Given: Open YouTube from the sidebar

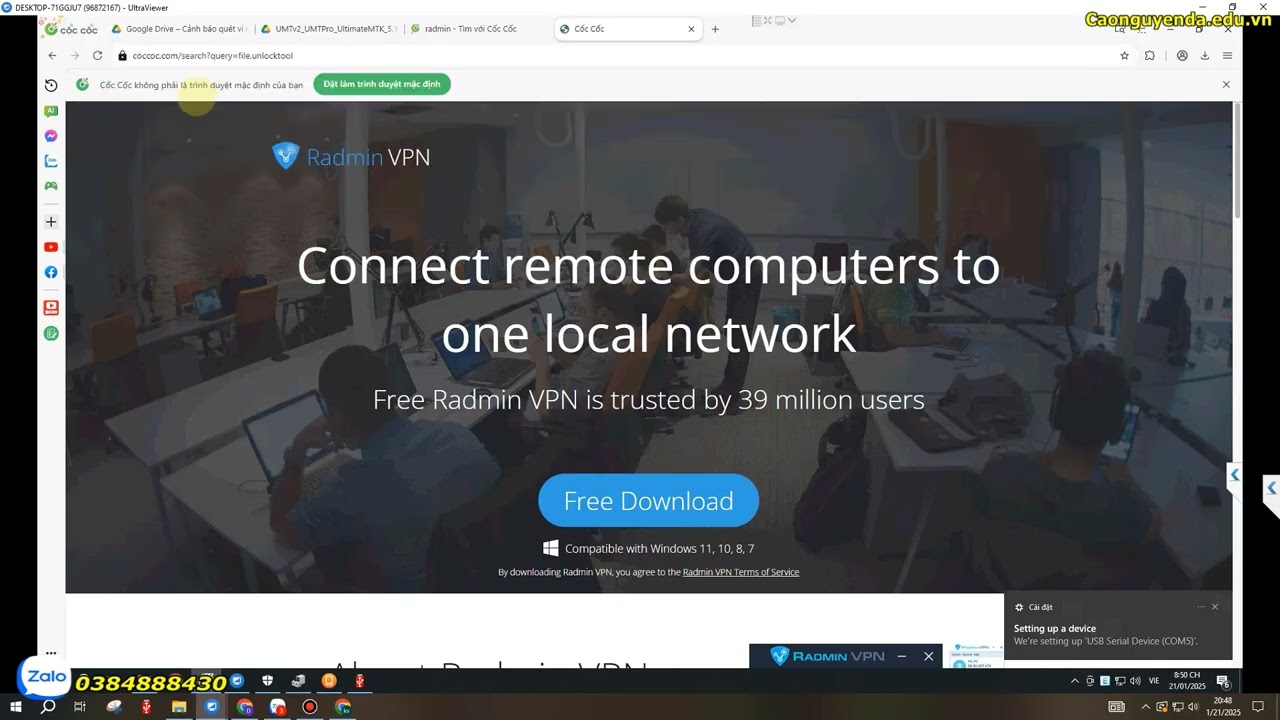Looking at the screenshot, I should 51,247.
